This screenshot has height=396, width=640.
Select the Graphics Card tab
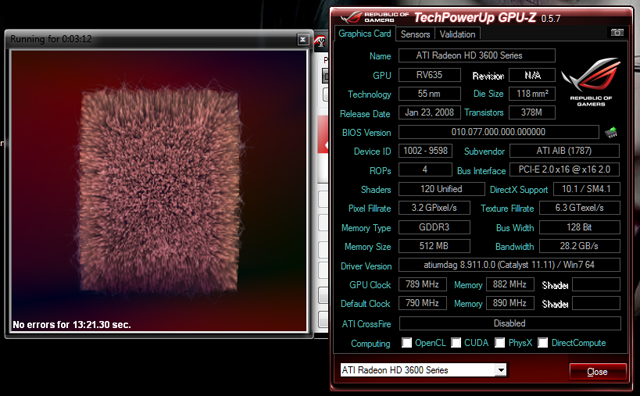pos(364,33)
